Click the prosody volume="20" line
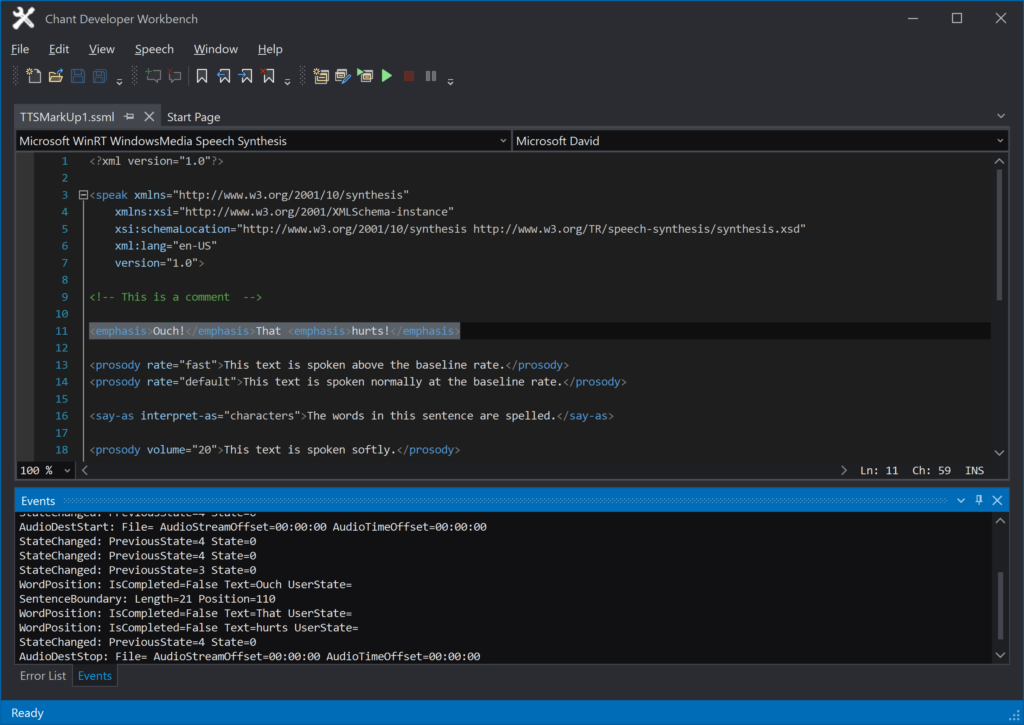 275,449
